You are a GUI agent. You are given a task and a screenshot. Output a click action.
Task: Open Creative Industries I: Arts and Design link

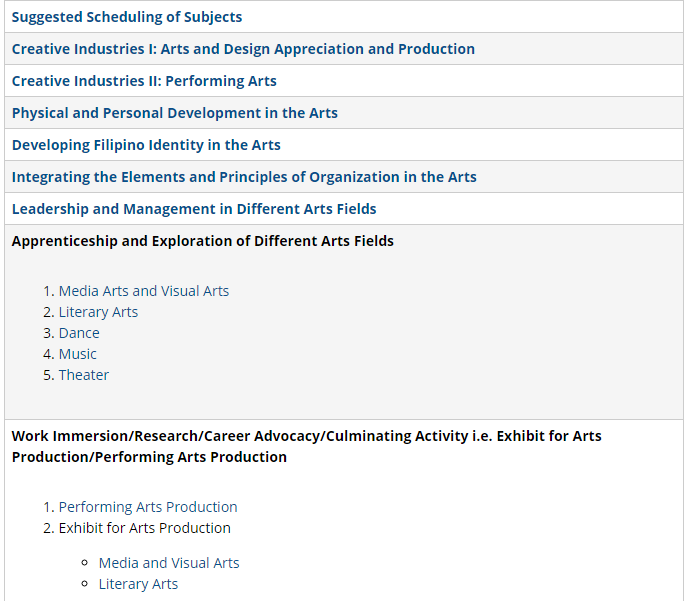[243, 49]
